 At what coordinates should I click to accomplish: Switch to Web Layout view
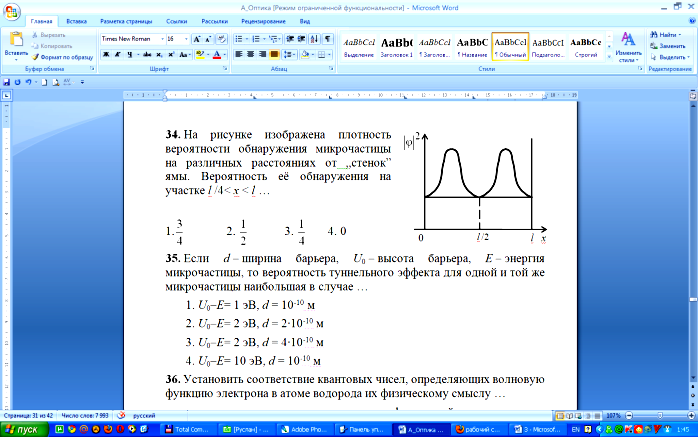[578, 416]
